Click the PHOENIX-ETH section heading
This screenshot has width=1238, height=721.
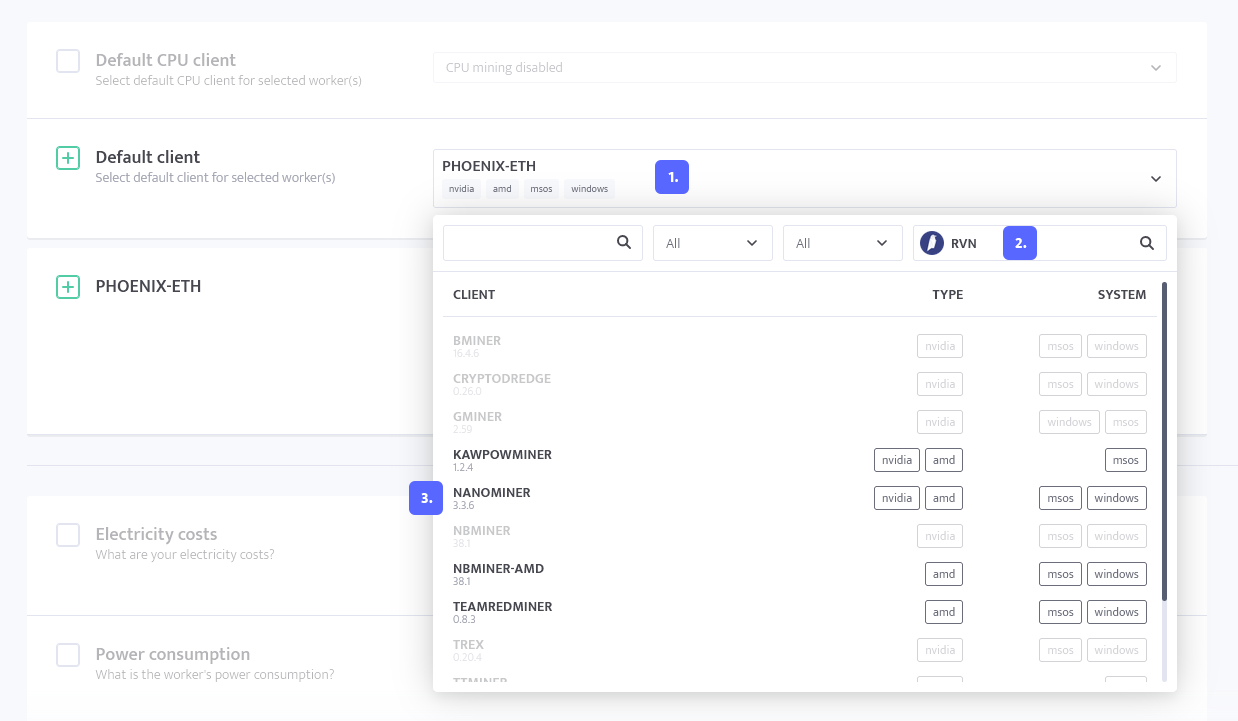148,286
